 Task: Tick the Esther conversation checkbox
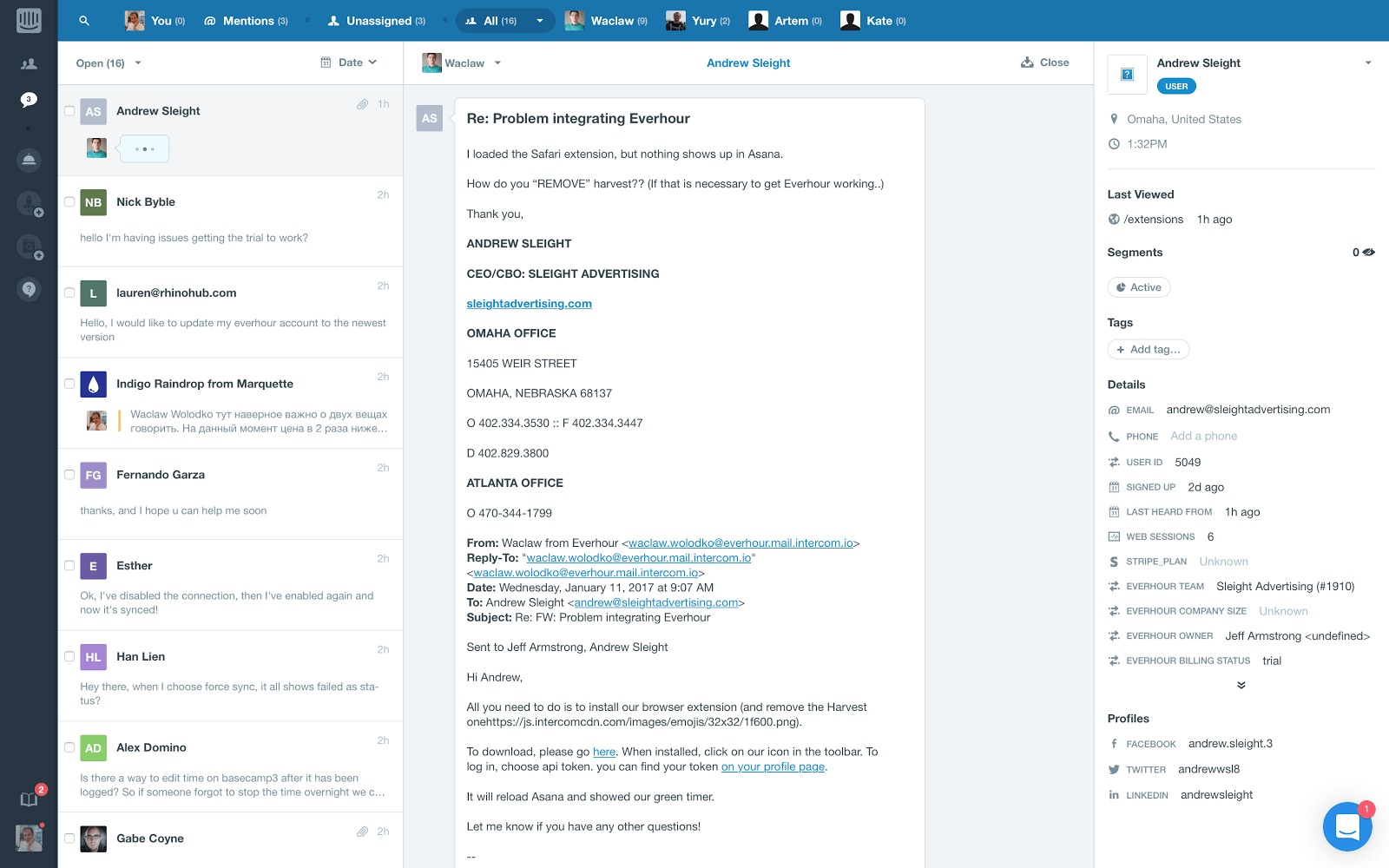click(69, 565)
